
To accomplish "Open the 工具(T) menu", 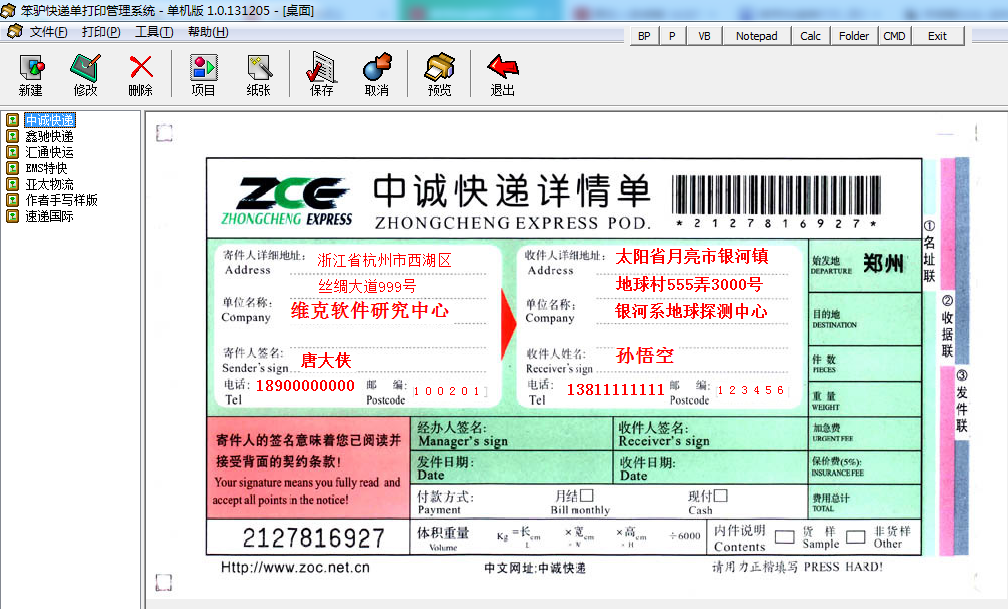I will coord(154,32).
